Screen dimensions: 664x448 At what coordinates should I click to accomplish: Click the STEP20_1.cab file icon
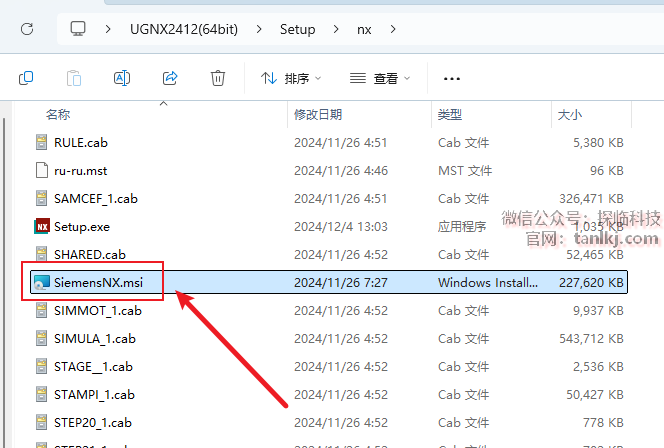tap(42, 422)
